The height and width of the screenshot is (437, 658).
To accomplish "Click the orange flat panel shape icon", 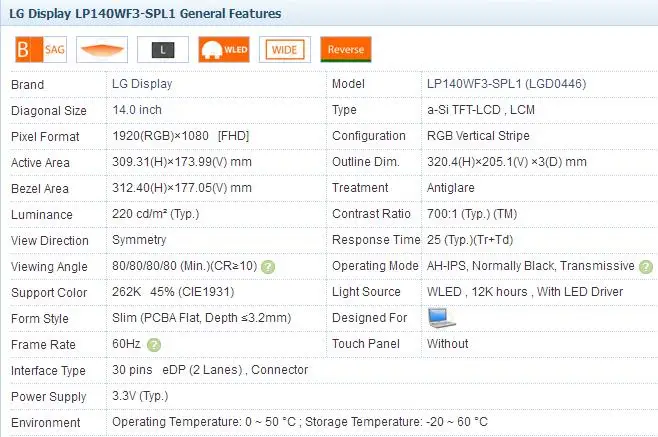I will [102, 50].
